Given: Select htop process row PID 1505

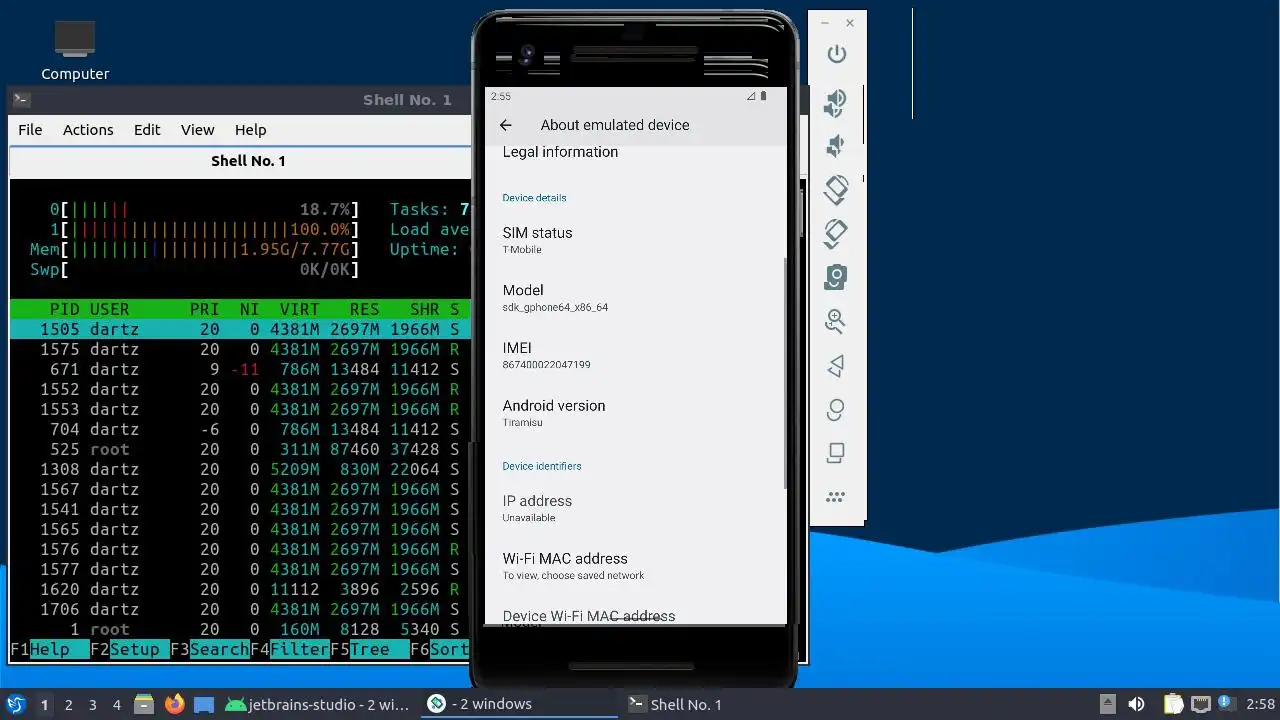Looking at the screenshot, I should (x=240, y=329).
